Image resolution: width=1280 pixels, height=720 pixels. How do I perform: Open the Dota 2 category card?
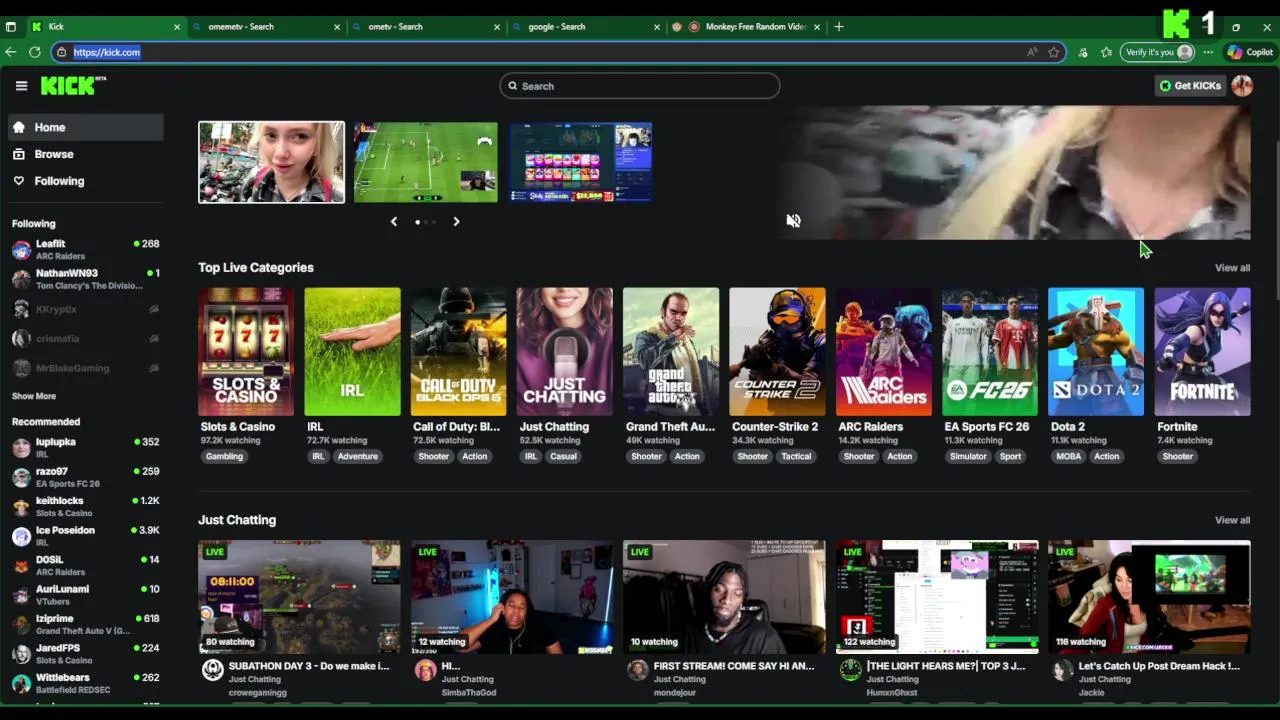1096,352
